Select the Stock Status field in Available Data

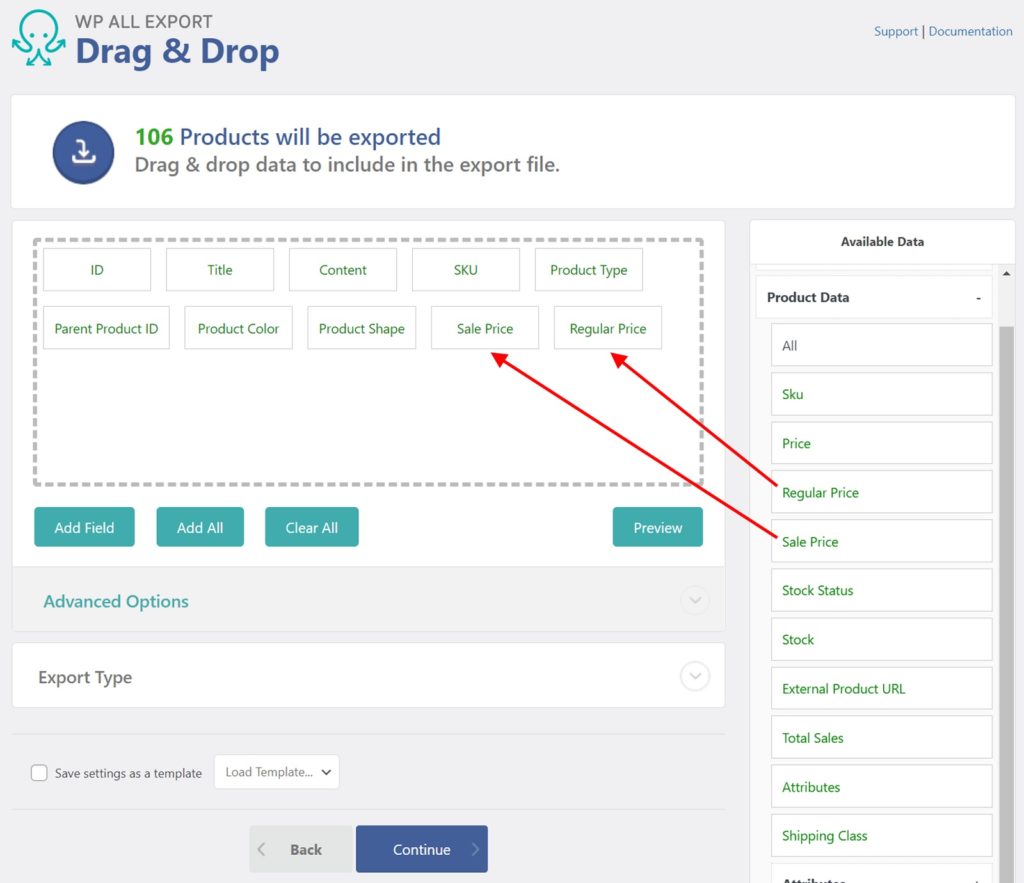coord(881,590)
